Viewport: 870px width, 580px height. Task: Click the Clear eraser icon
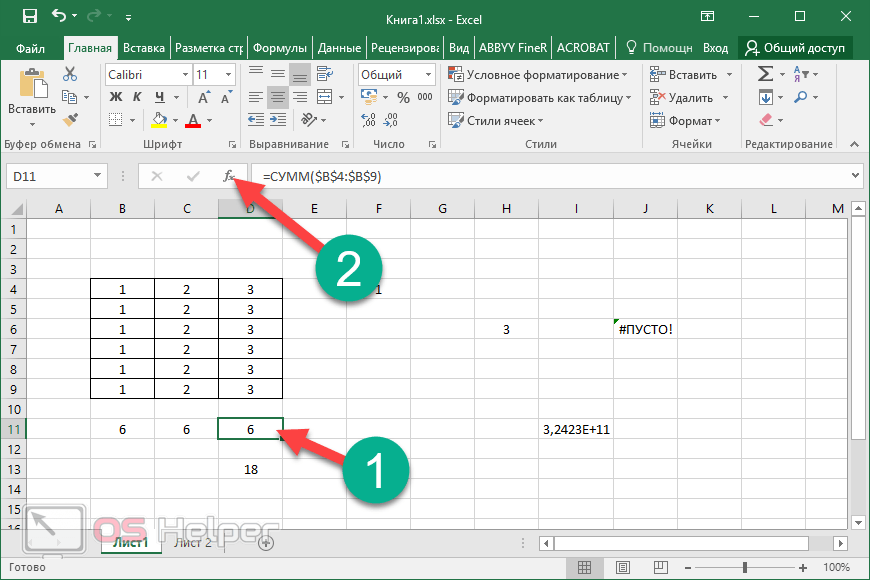(766, 120)
